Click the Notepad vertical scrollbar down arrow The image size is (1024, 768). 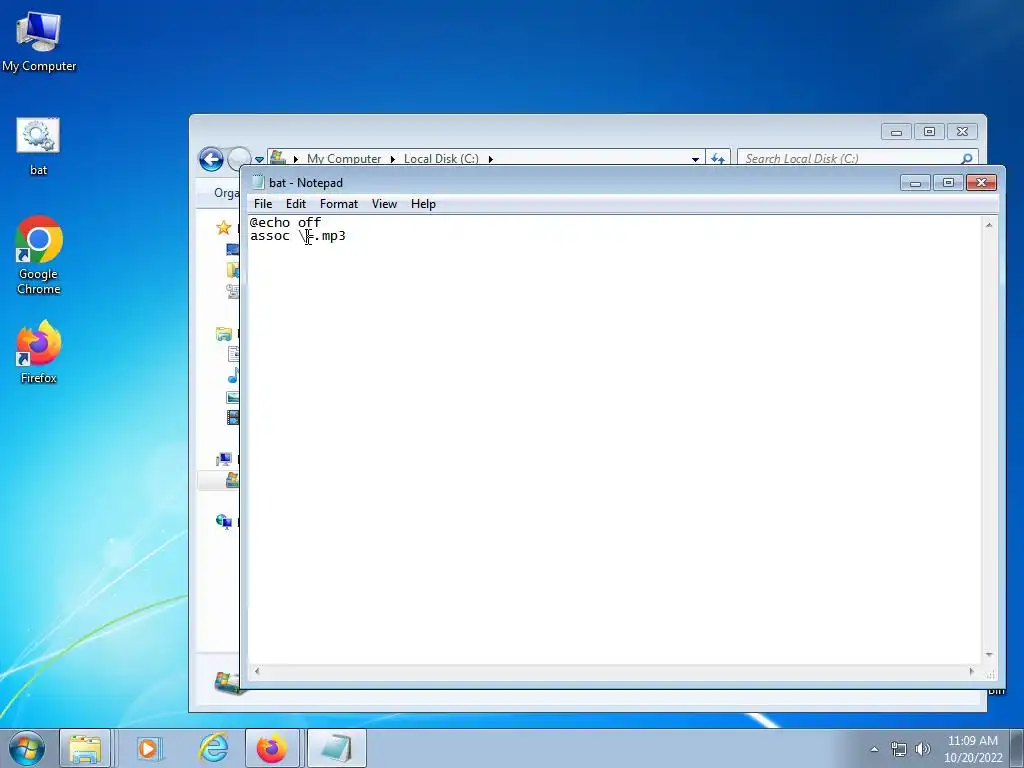click(x=988, y=654)
